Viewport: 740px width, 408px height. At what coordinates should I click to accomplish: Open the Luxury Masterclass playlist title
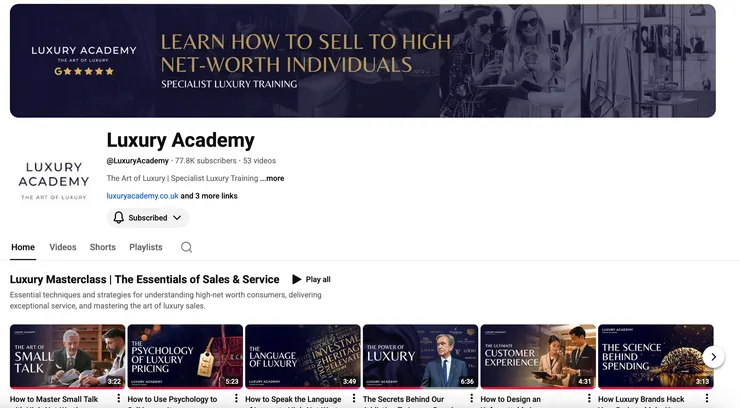(144, 279)
